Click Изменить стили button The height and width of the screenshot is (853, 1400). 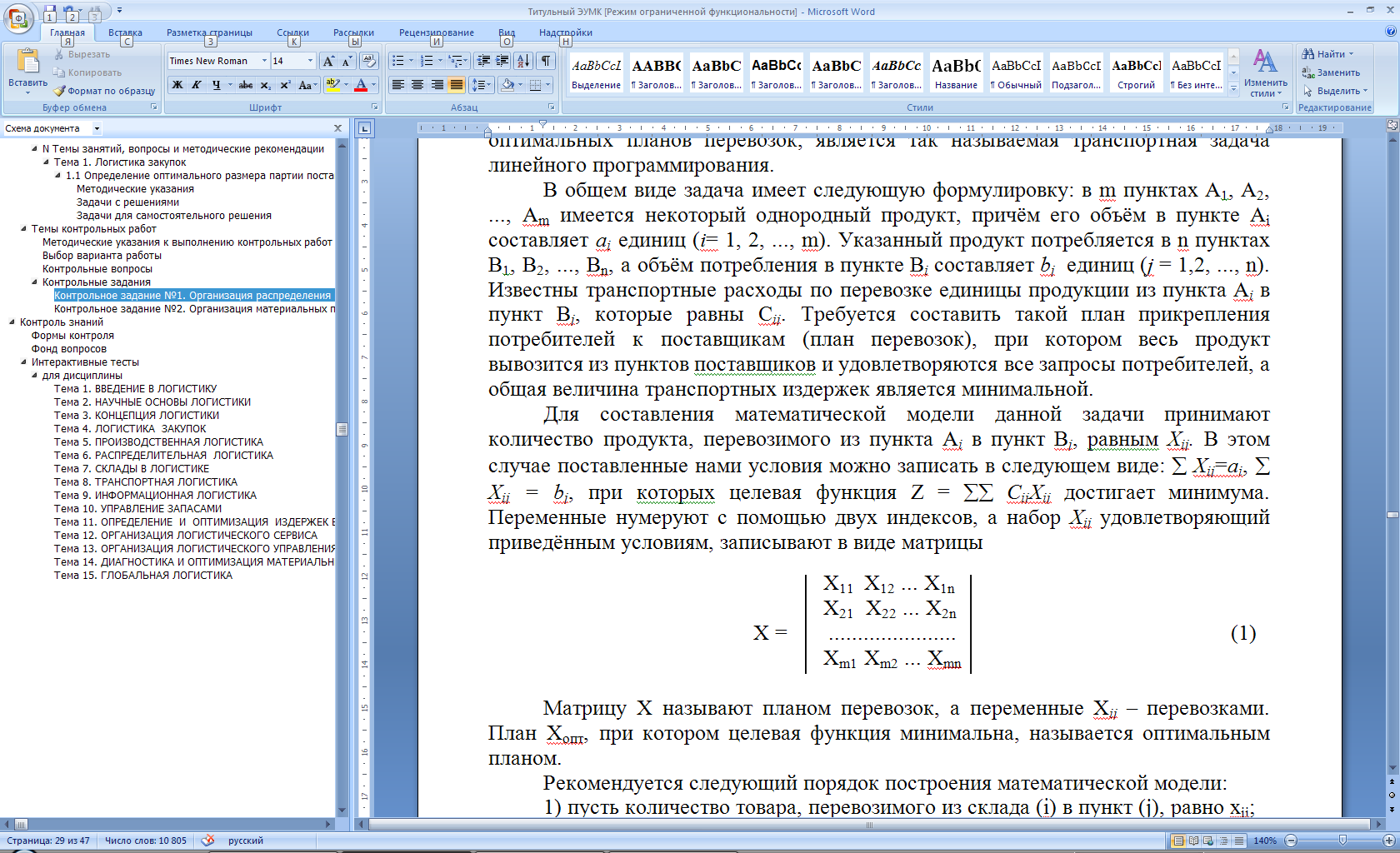(1265, 72)
